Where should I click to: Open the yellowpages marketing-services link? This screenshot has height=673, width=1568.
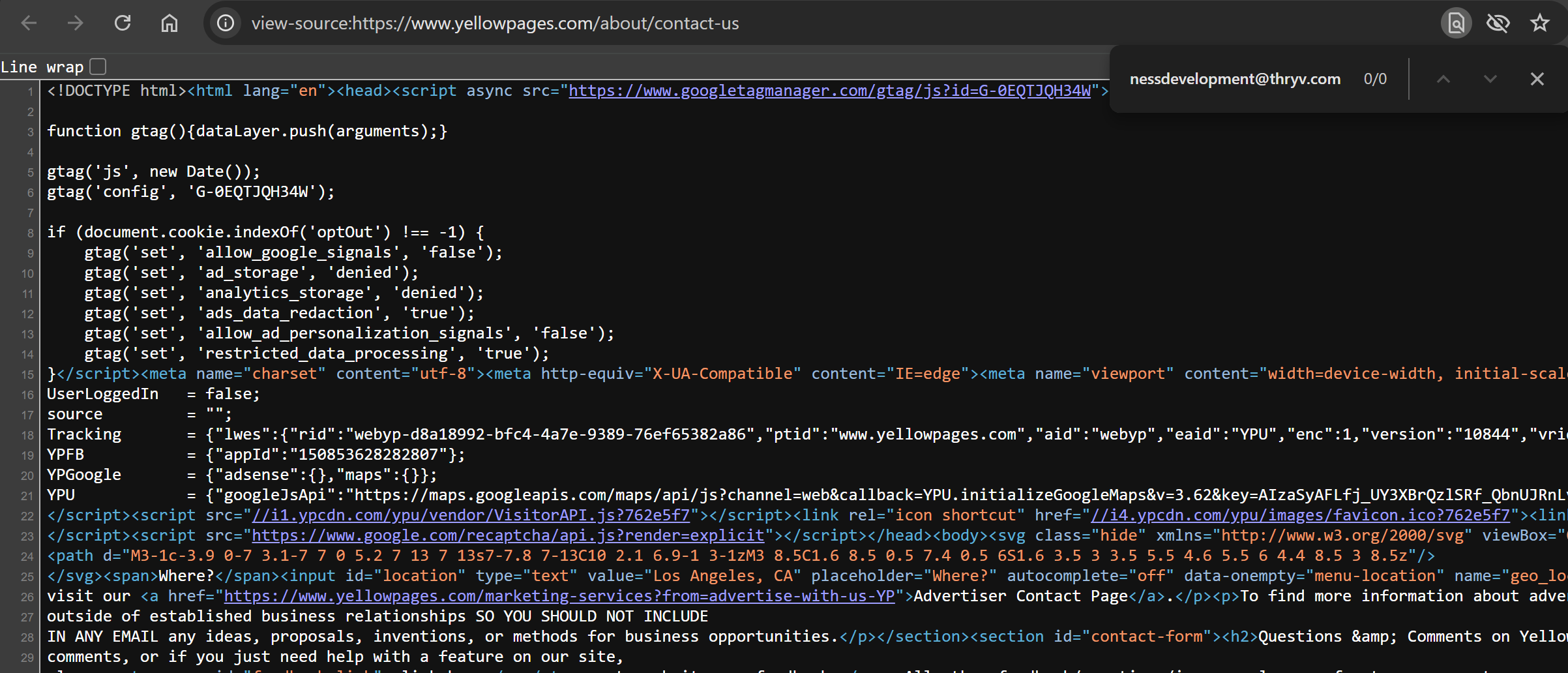tap(559, 596)
